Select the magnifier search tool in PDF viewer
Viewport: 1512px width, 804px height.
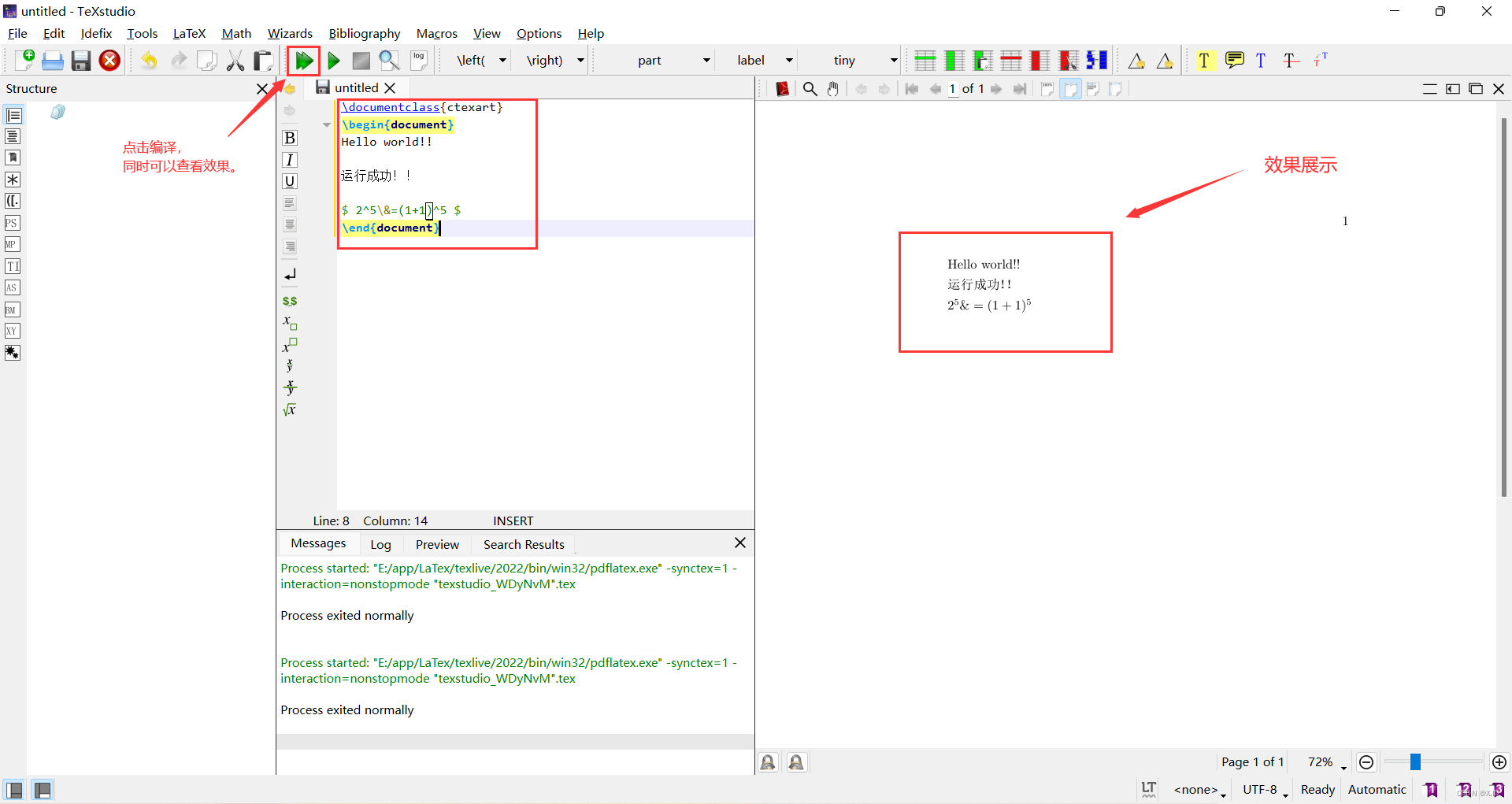coord(810,89)
